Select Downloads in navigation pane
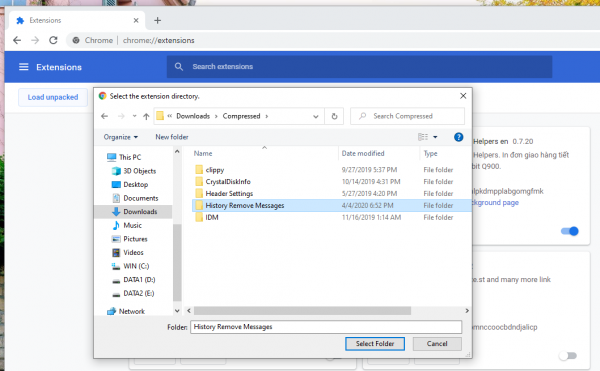Screen dimensions: 600x371 [133, 212]
